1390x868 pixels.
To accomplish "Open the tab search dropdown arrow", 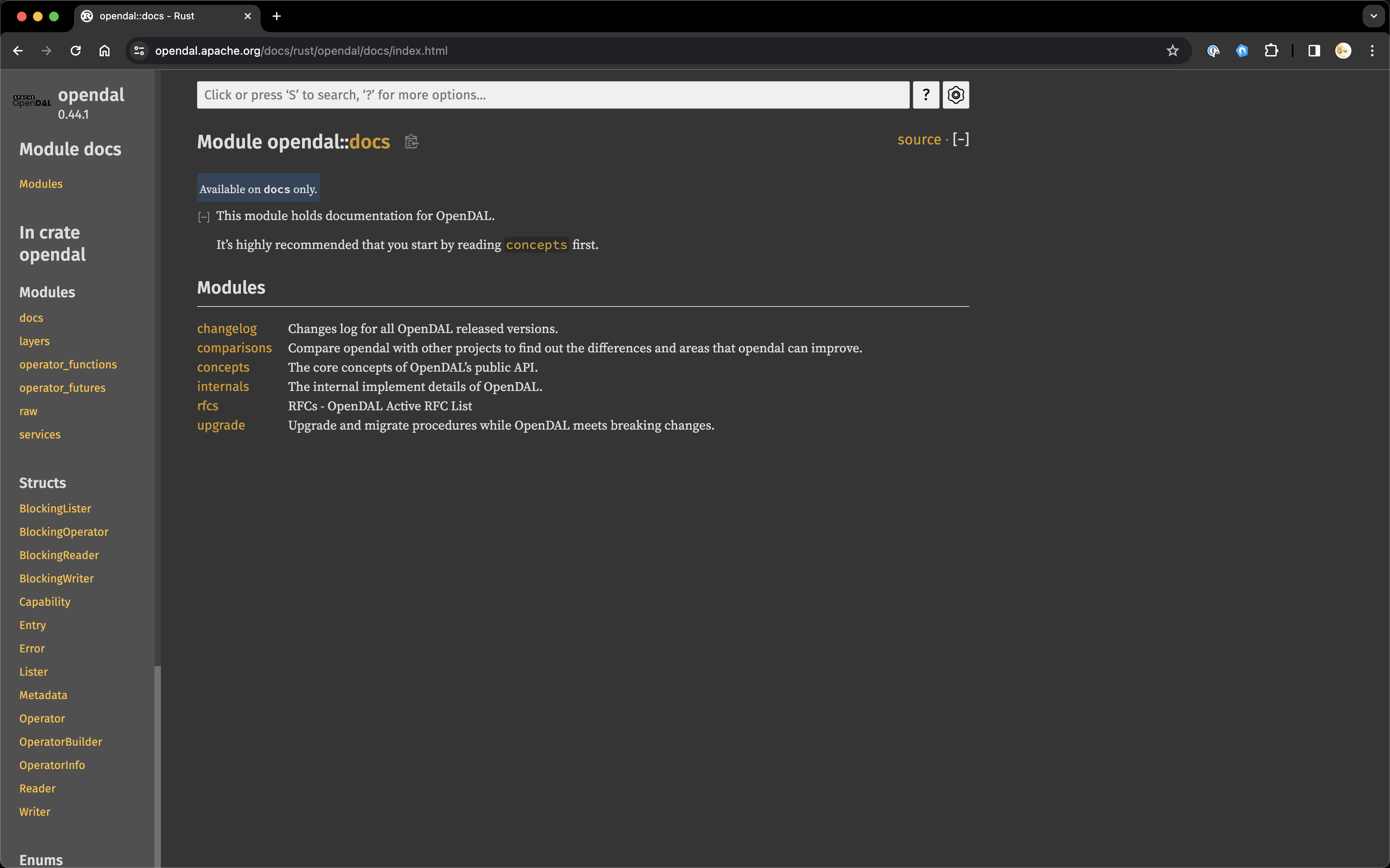I will point(1374,16).
